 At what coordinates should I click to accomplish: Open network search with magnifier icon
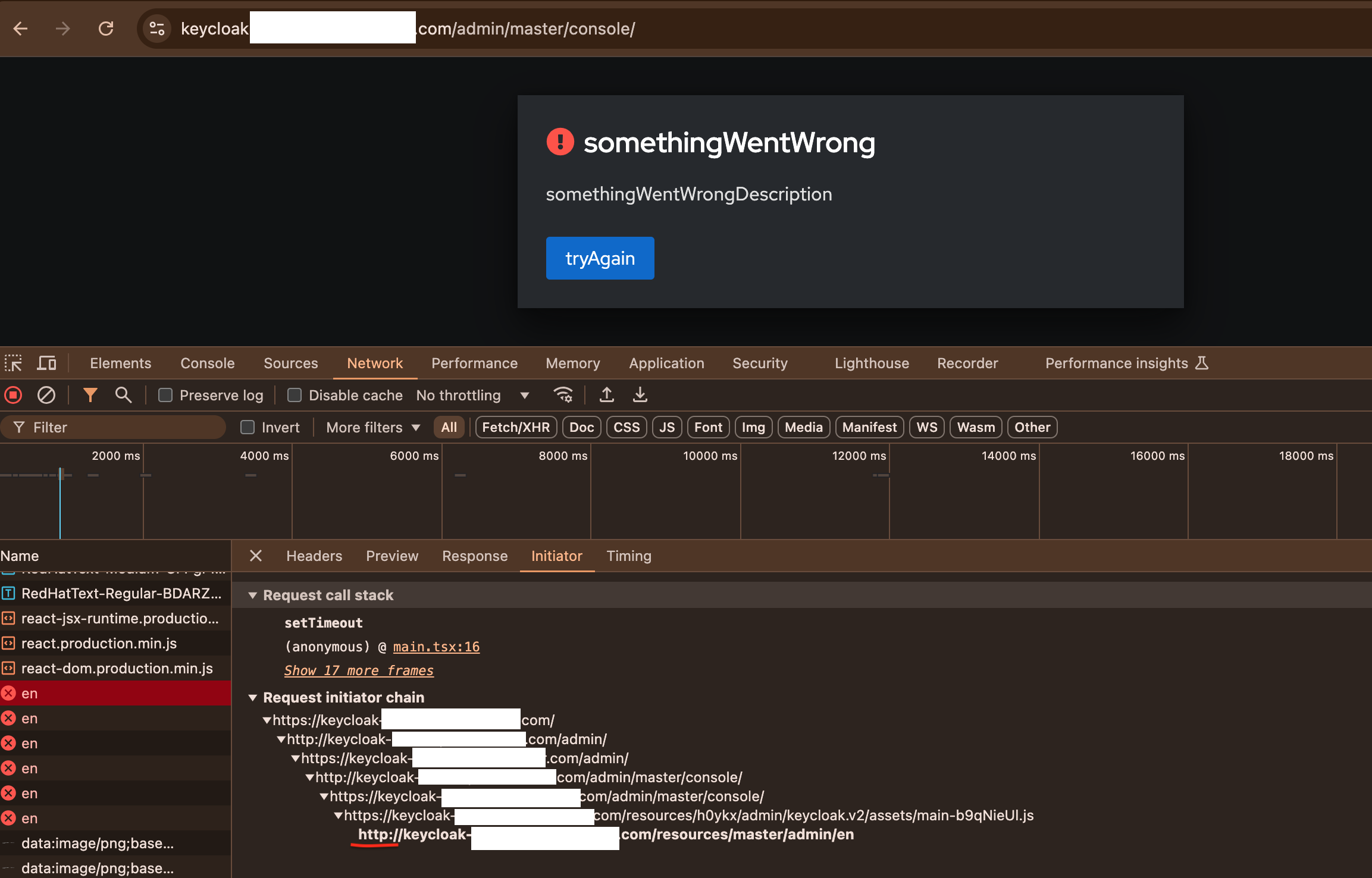coord(123,395)
